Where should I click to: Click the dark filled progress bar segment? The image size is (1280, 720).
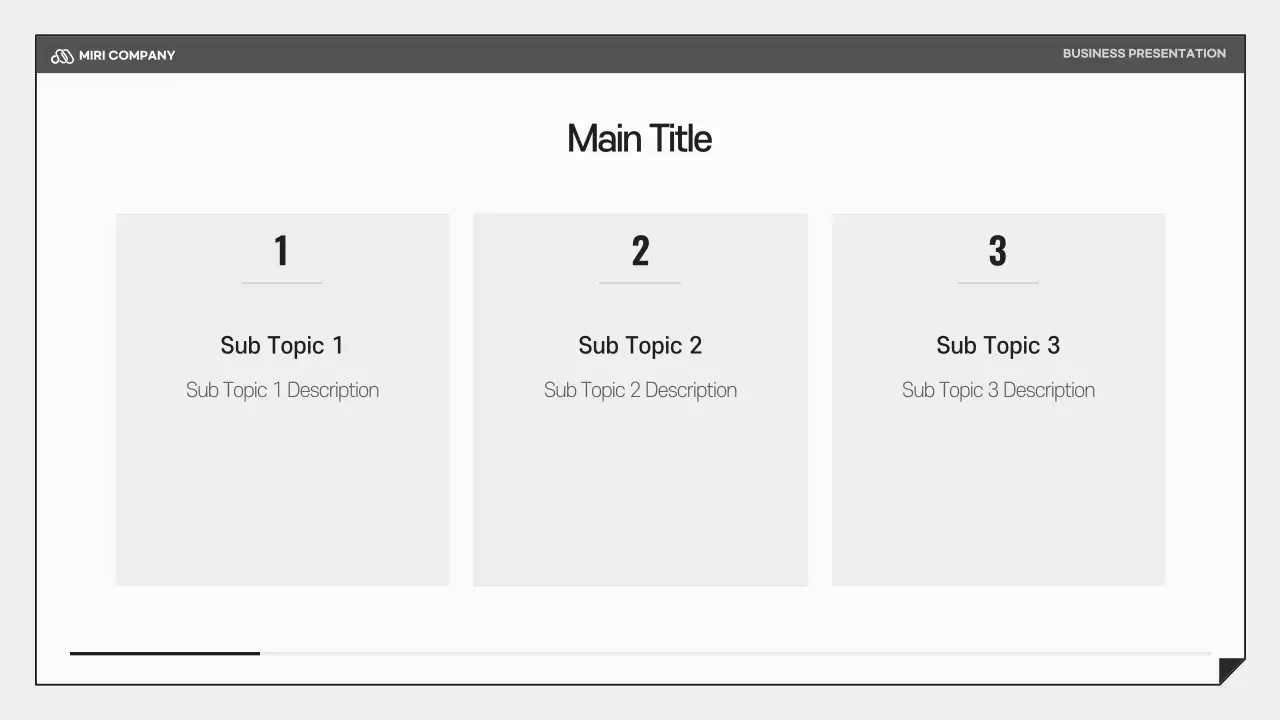click(x=165, y=653)
